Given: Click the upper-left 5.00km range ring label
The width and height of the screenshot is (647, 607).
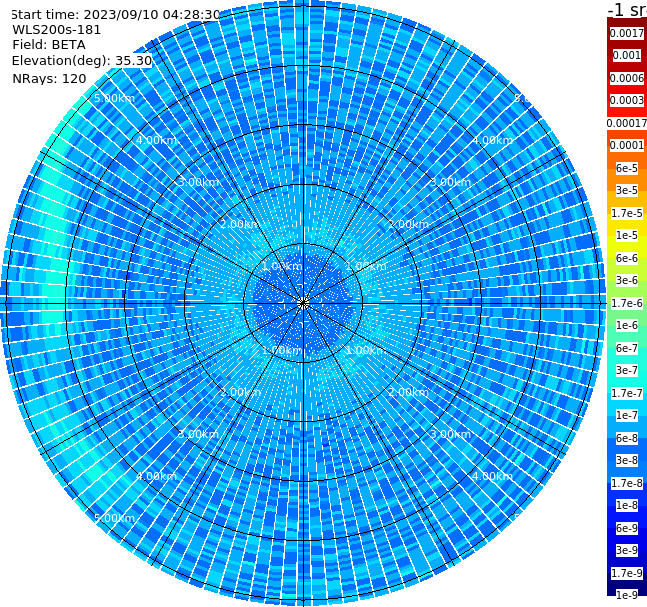Looking at the screenshot, I should 114,98.
